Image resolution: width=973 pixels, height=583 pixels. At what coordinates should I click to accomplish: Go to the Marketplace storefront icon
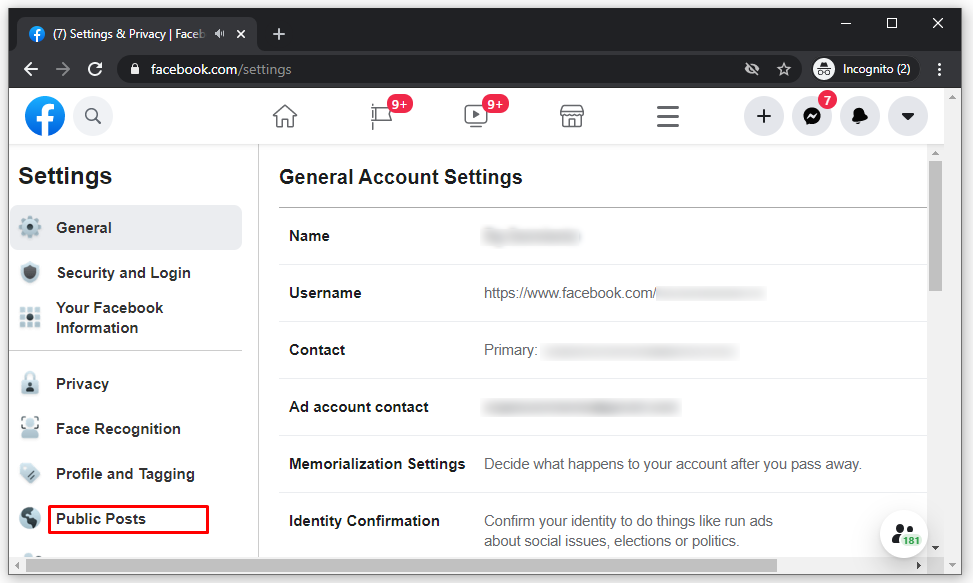click(571, 116)
